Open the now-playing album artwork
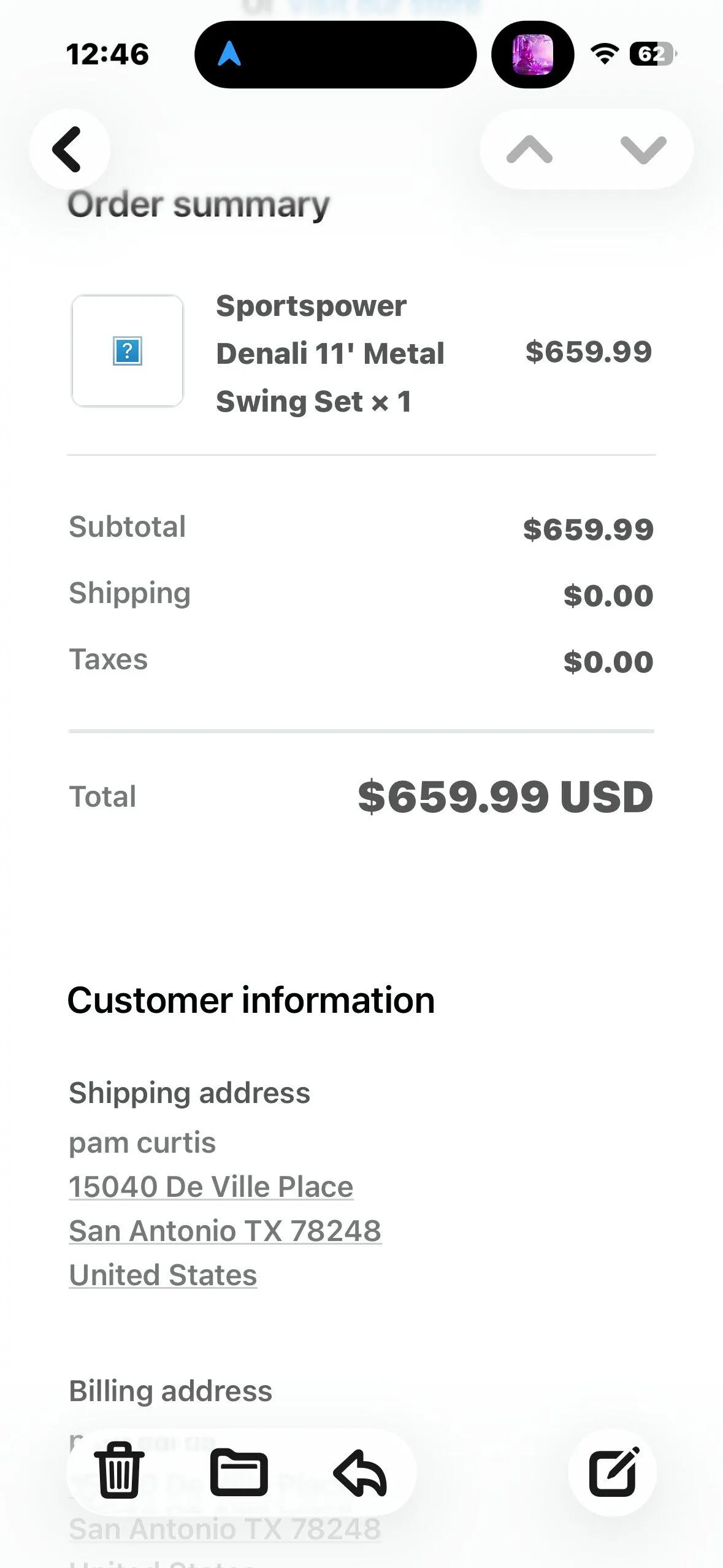The image size is (723, 1568). click(x=532, y=54)
